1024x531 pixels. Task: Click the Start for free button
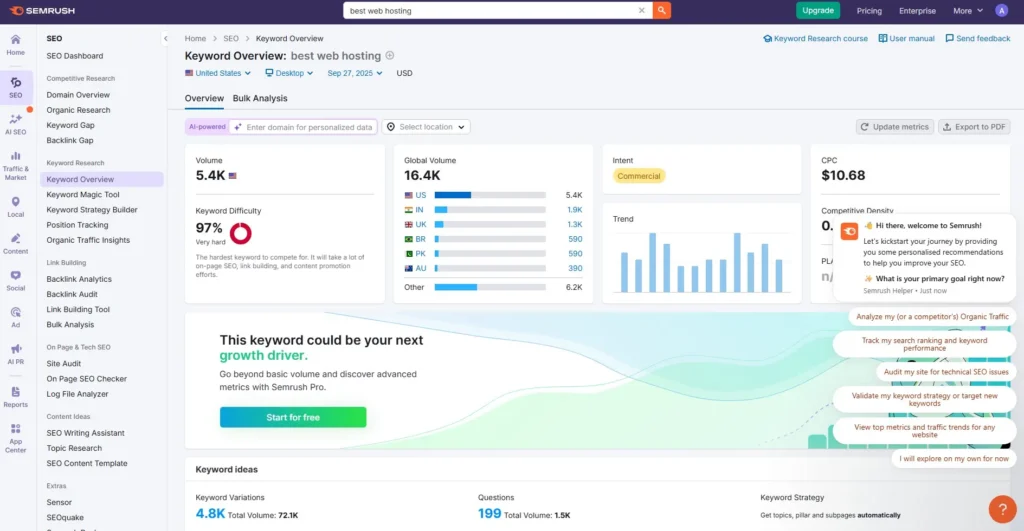(x=293, y=417)
